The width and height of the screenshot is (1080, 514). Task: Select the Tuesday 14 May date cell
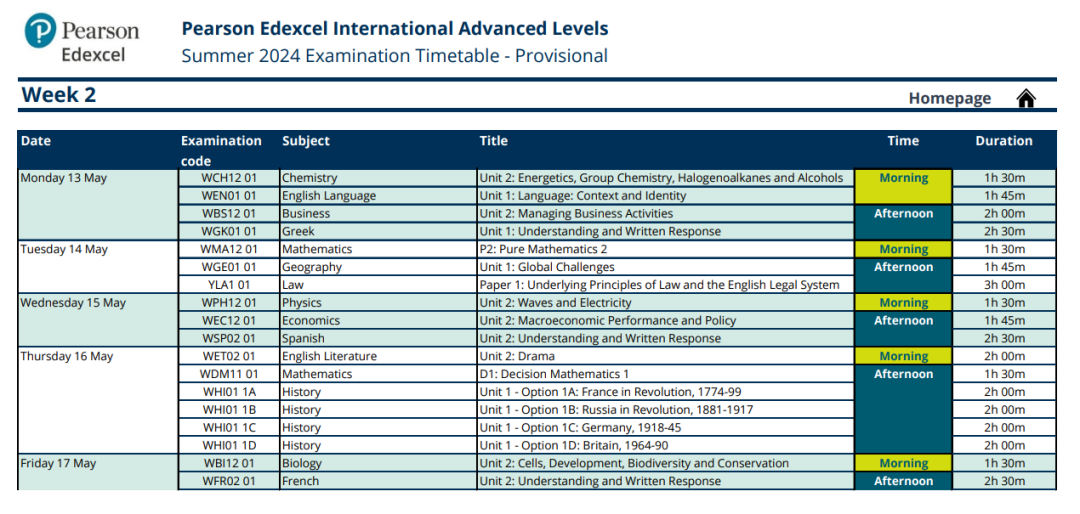(x=97, y=267)
